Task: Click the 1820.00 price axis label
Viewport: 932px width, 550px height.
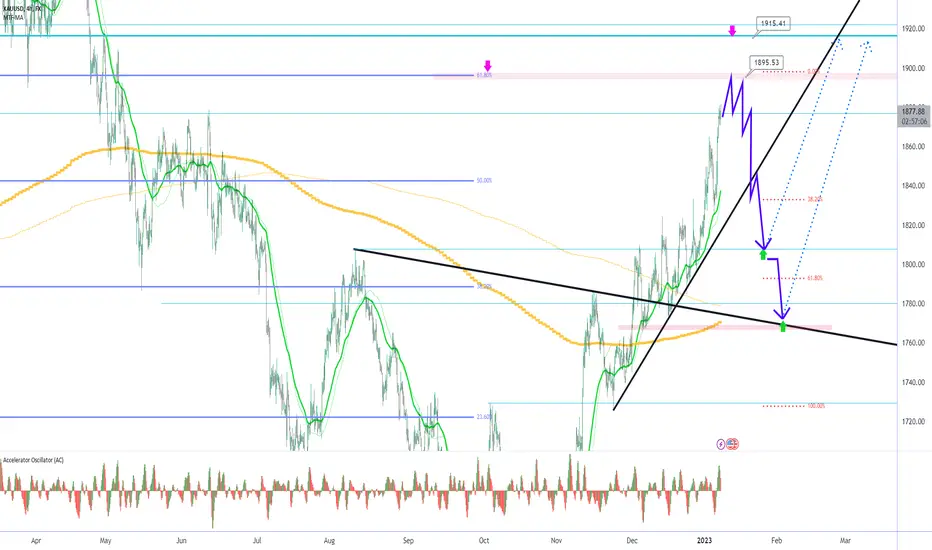Action: pyautogui.click(x=914, y=225)
